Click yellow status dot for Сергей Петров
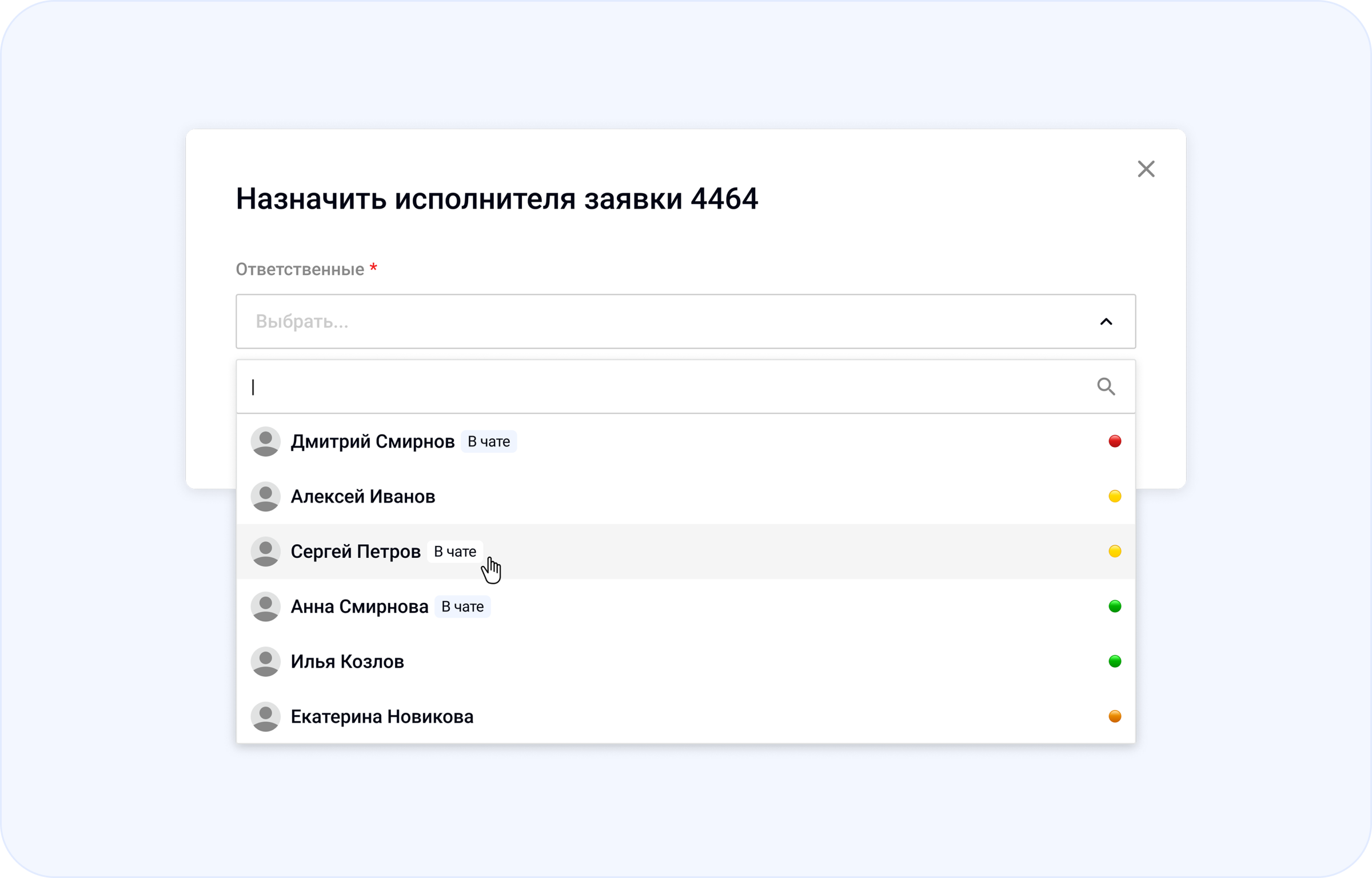Image resolution: width=1372 pixels, height=878 pixels. [1115, 551]
